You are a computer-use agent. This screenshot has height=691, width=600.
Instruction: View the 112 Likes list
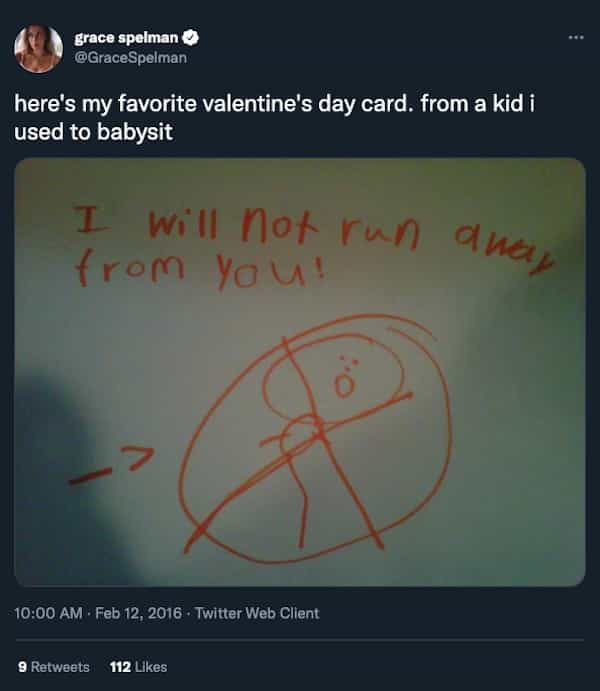(138, 667)
